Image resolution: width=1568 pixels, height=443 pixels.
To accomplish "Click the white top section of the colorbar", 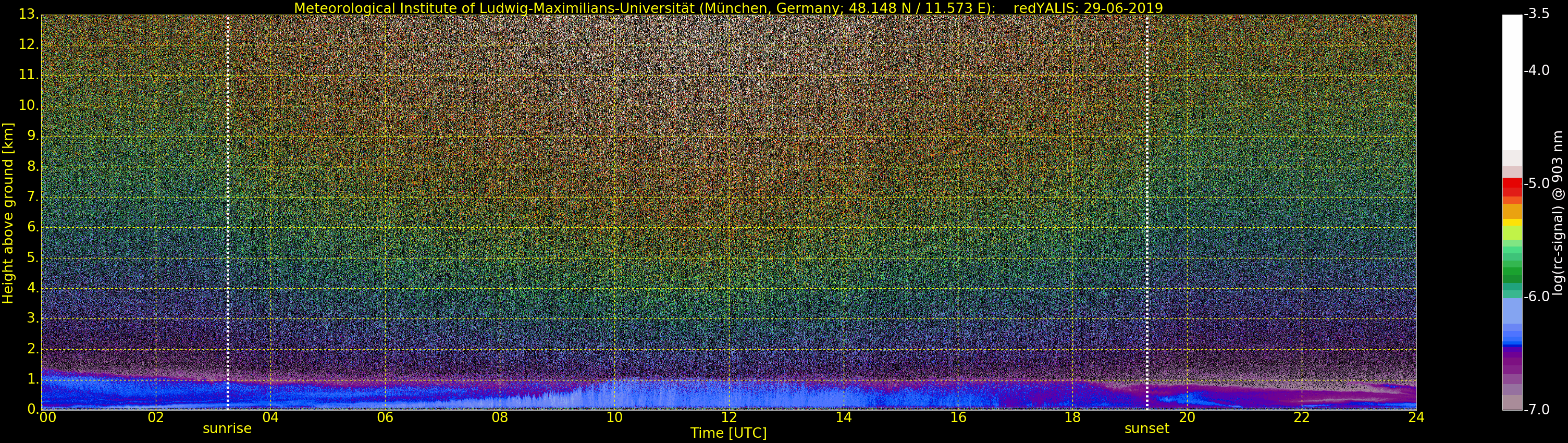I will point(1512,82).
